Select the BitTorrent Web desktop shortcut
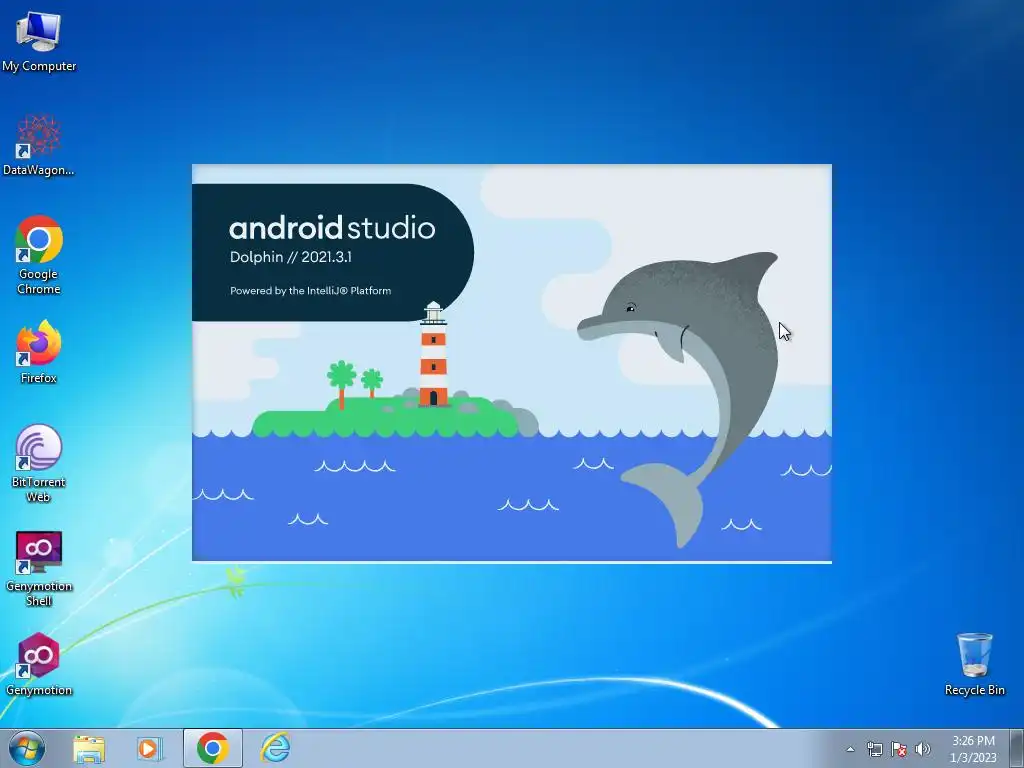The height and width of the screenshot is (768, 1024). coord(39,464)
